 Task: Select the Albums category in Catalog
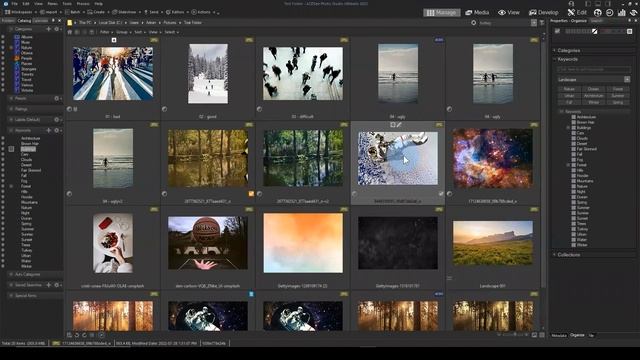[x=27, y=37]
